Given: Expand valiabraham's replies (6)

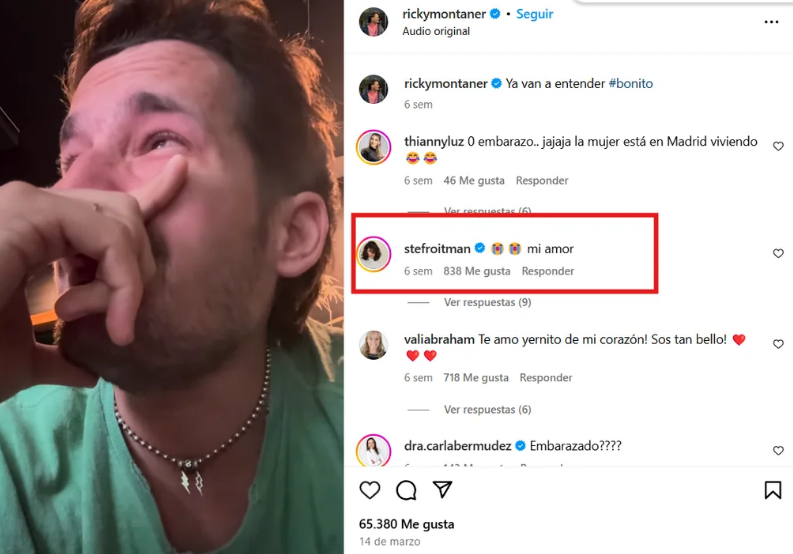Looking at the screenshot, I should (488, 409).
